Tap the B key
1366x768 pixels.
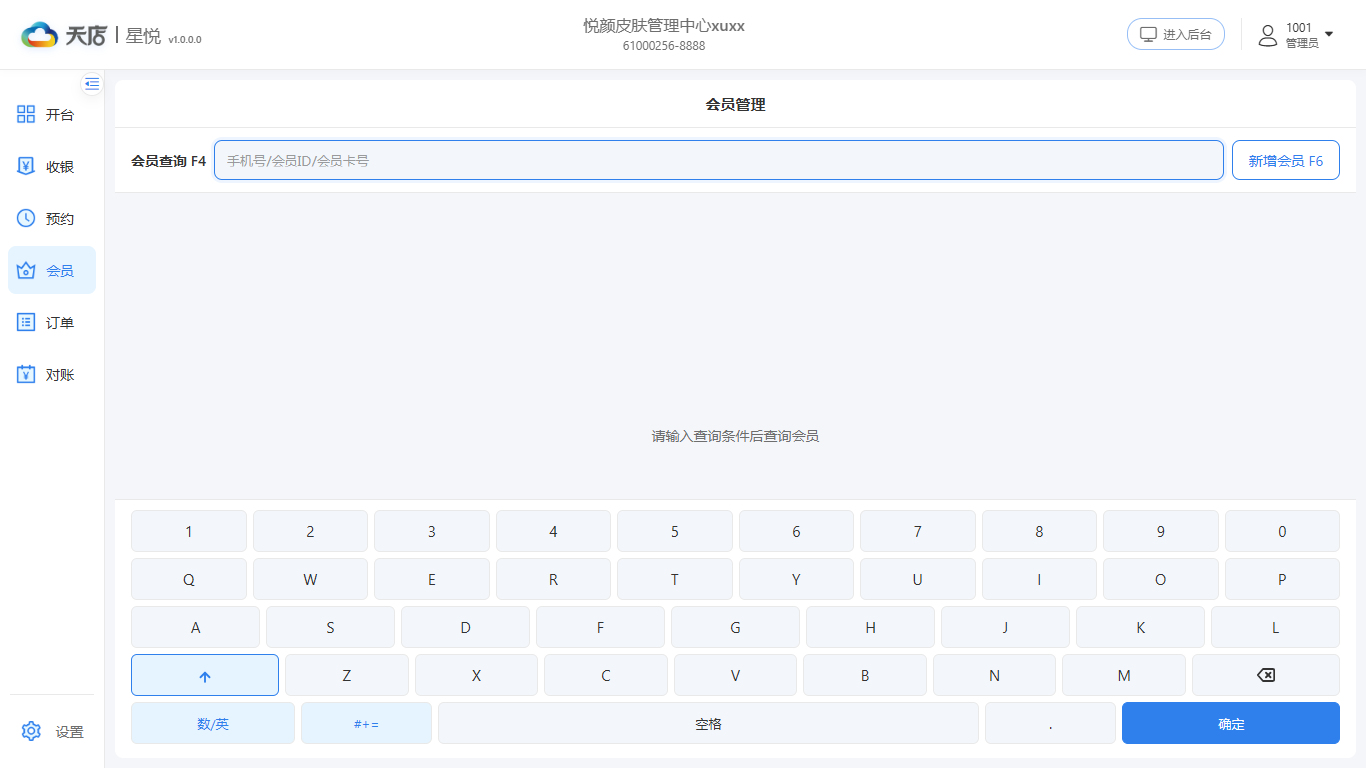coord(865,675)
